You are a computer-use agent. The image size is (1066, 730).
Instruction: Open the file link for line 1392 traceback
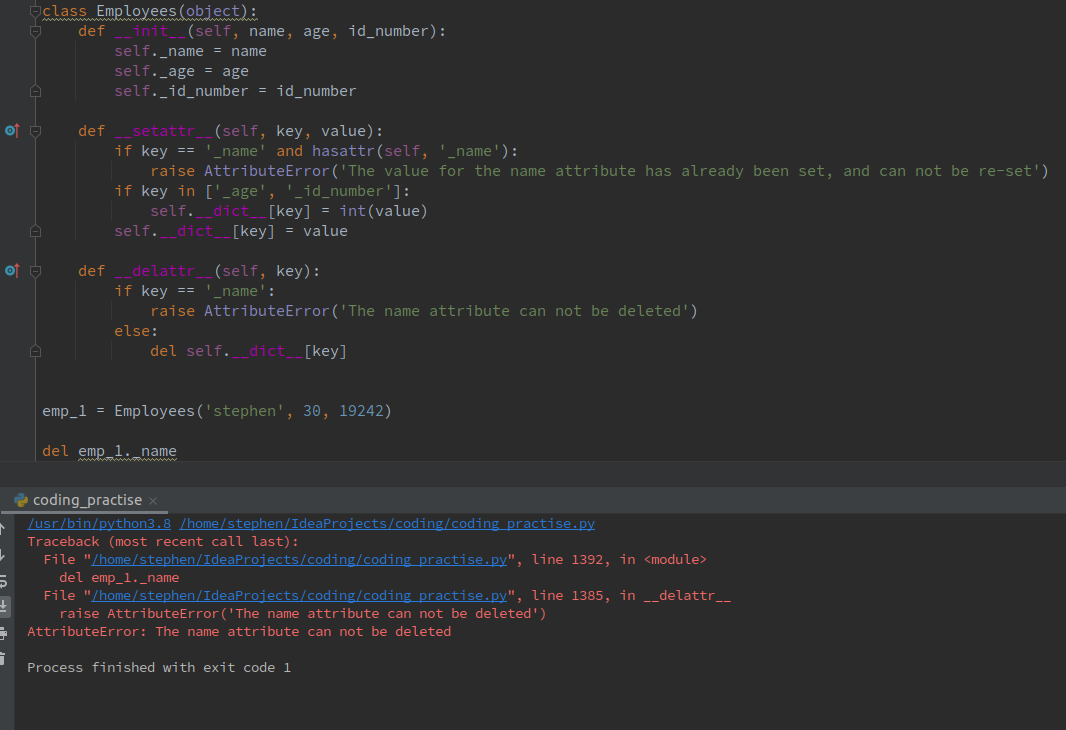tap(299, 559)
